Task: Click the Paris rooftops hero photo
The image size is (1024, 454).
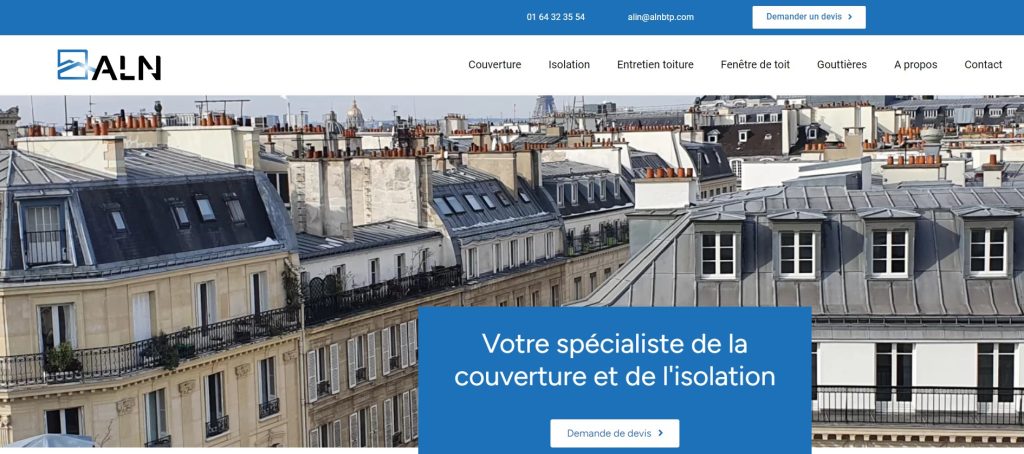Action: (512, 271)
